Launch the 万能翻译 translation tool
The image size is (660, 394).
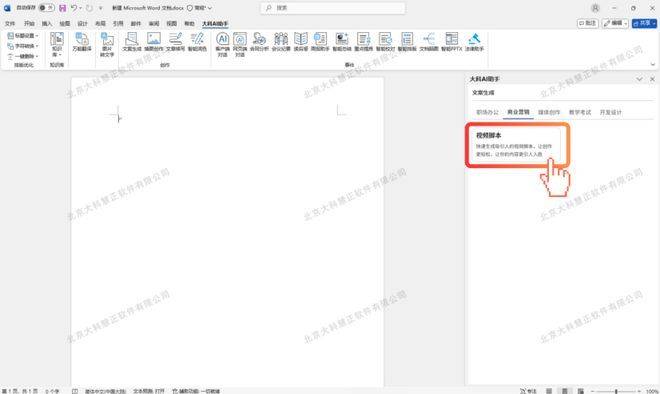pyautogui.click(x=82, y=42)
